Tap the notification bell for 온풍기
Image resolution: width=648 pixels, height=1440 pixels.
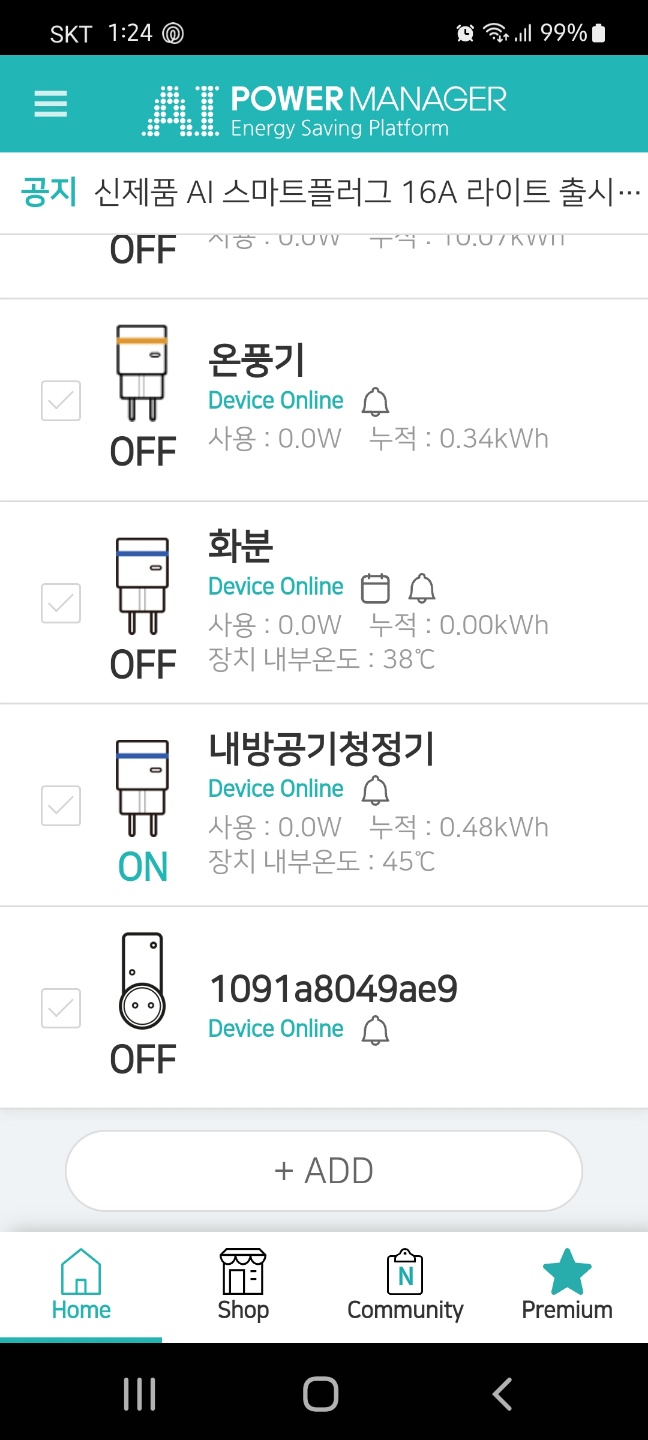[375, 402]
